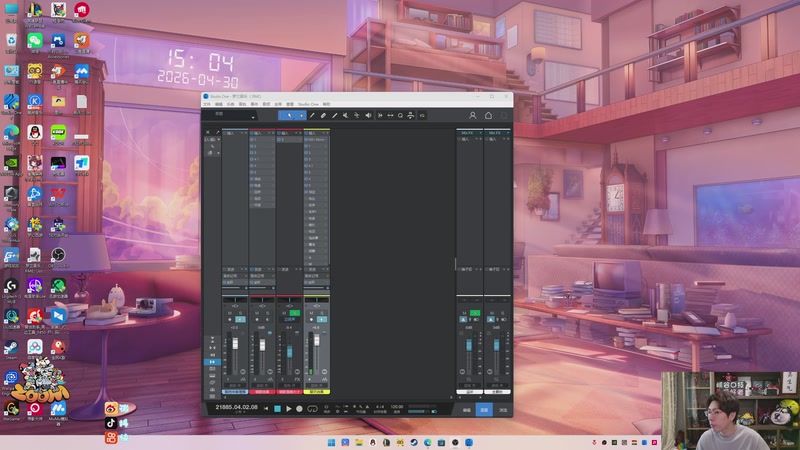Click the mixer scroll right arrow
This screenshot has height=450, width=800.
point(451,397)
